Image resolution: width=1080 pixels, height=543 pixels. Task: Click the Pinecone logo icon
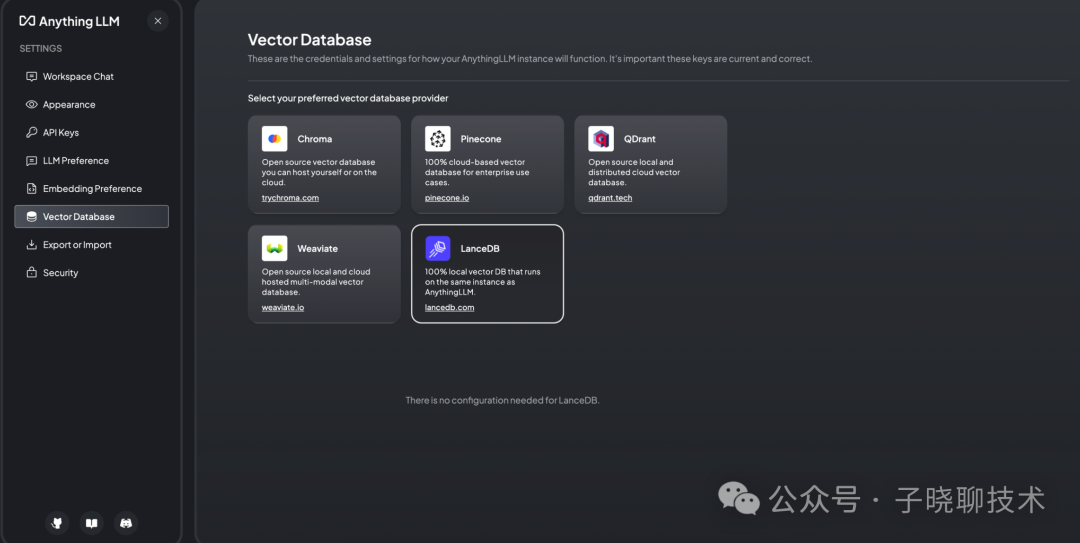click(437, 139)
